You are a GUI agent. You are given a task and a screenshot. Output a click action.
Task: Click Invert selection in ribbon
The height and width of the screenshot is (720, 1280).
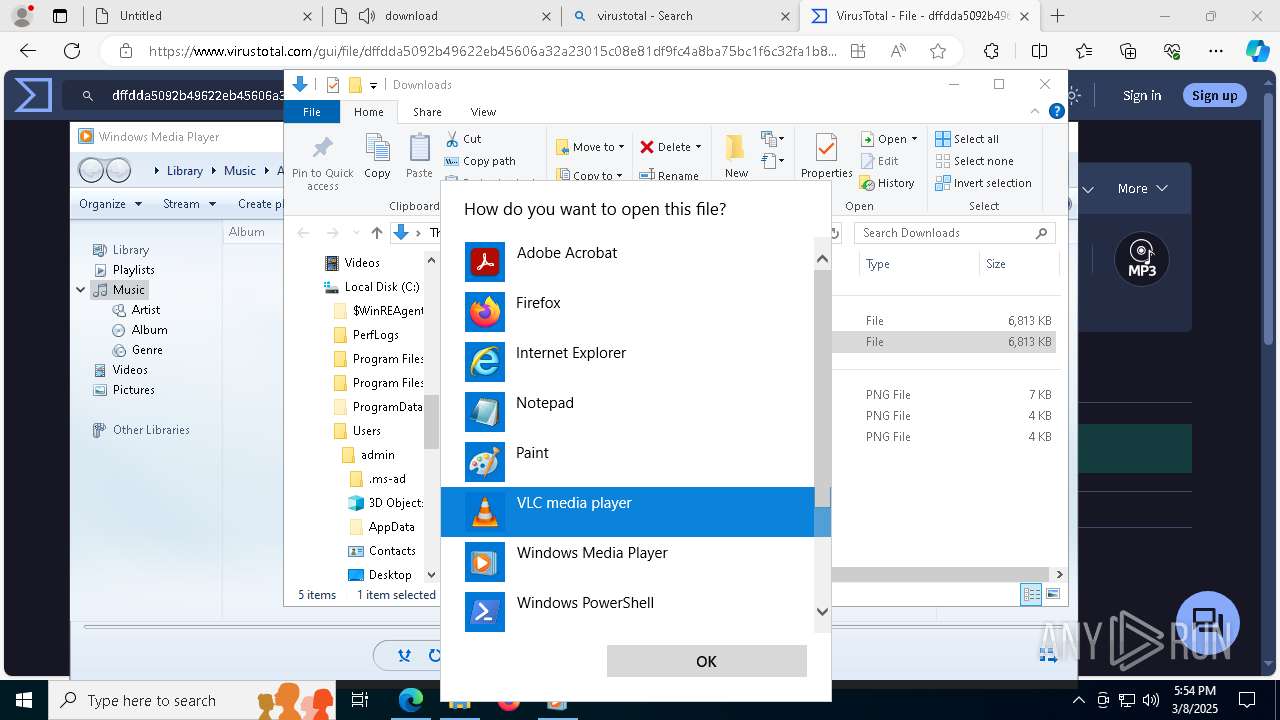[983, 183]
